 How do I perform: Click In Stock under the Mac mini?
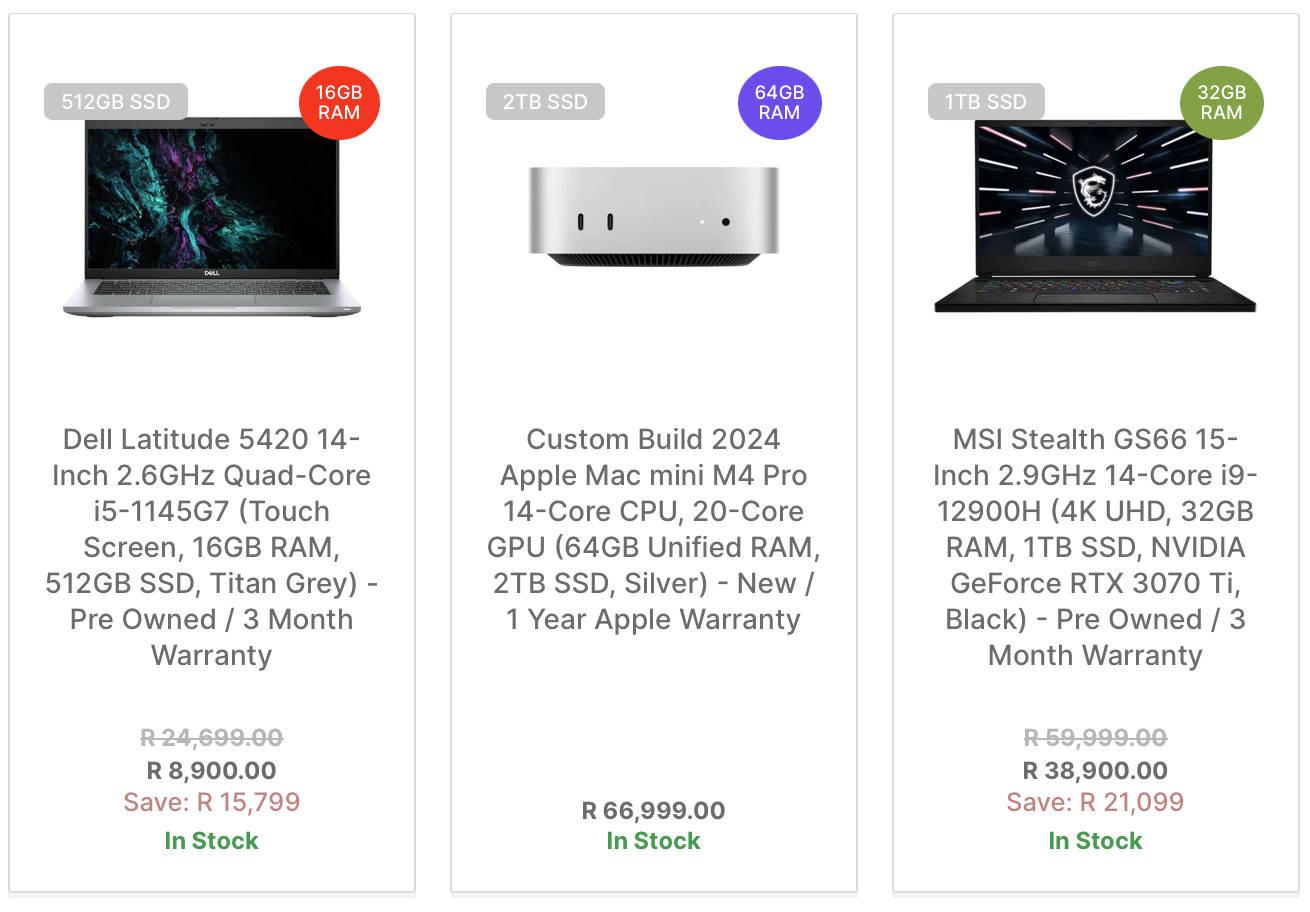[x=654, y=841]
